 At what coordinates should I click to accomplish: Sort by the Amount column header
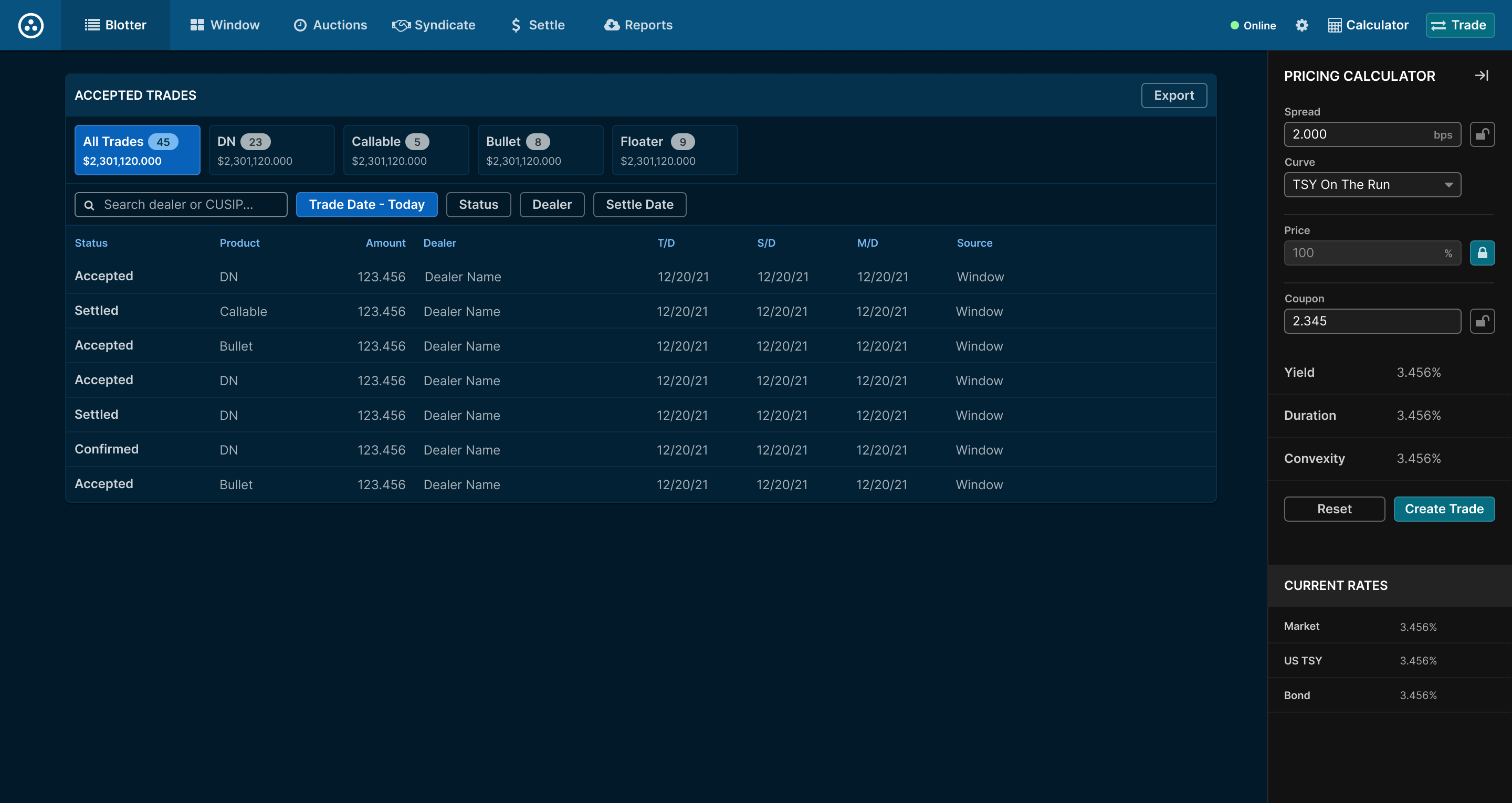click(386, 243)
